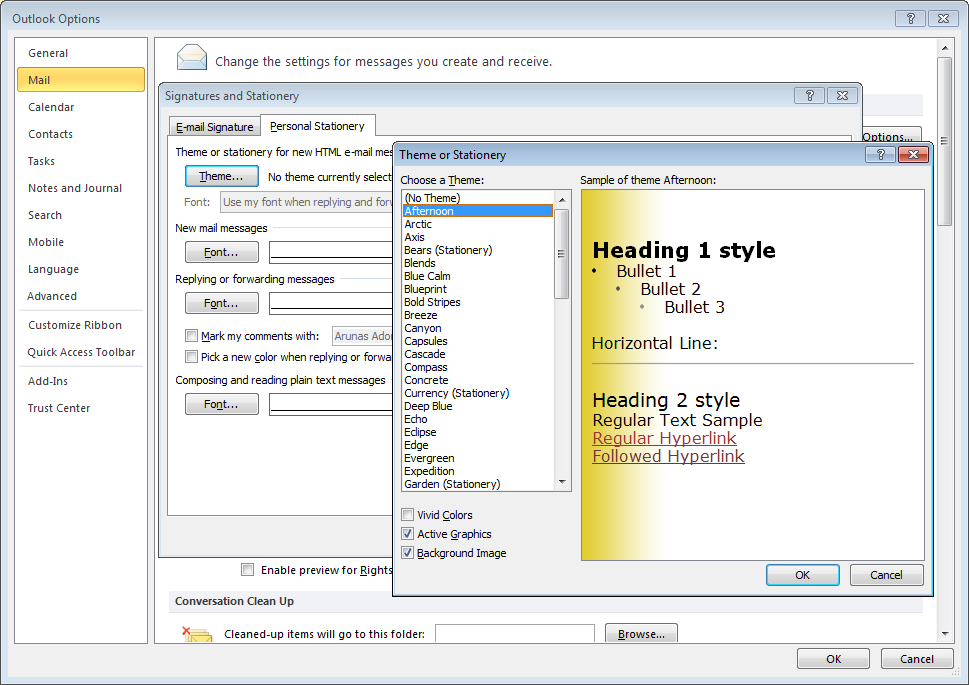Click cleaned-up items folder input field

click(515, 634)
